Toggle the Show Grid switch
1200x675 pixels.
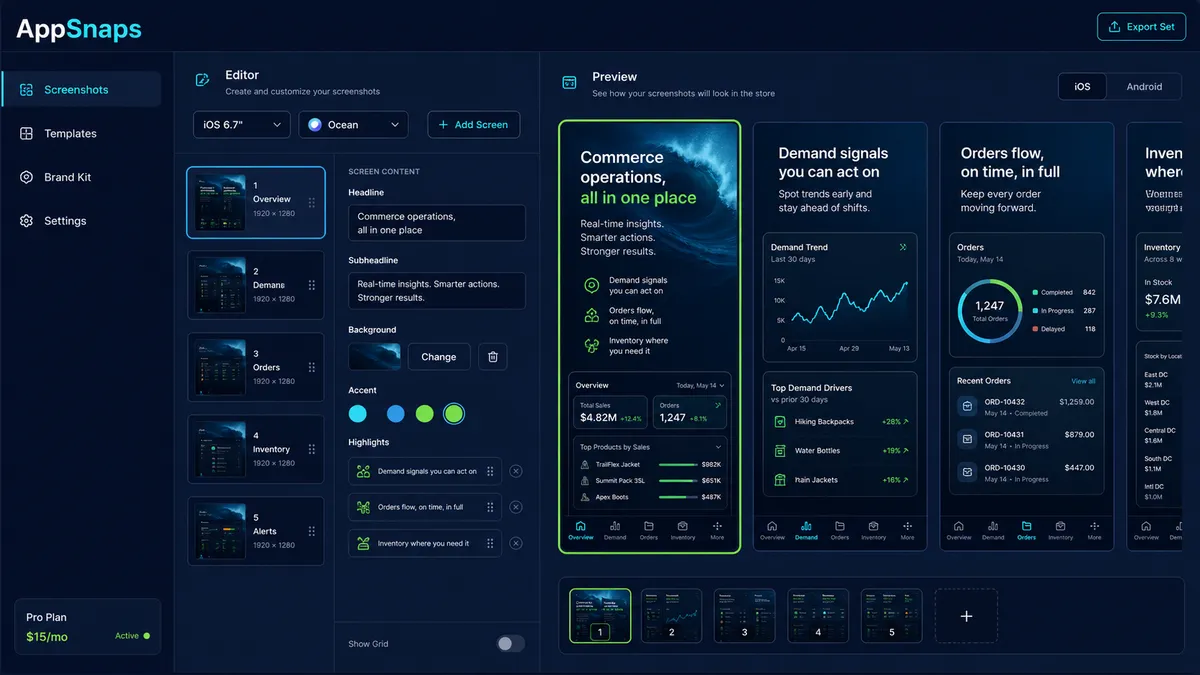[510, 643]
